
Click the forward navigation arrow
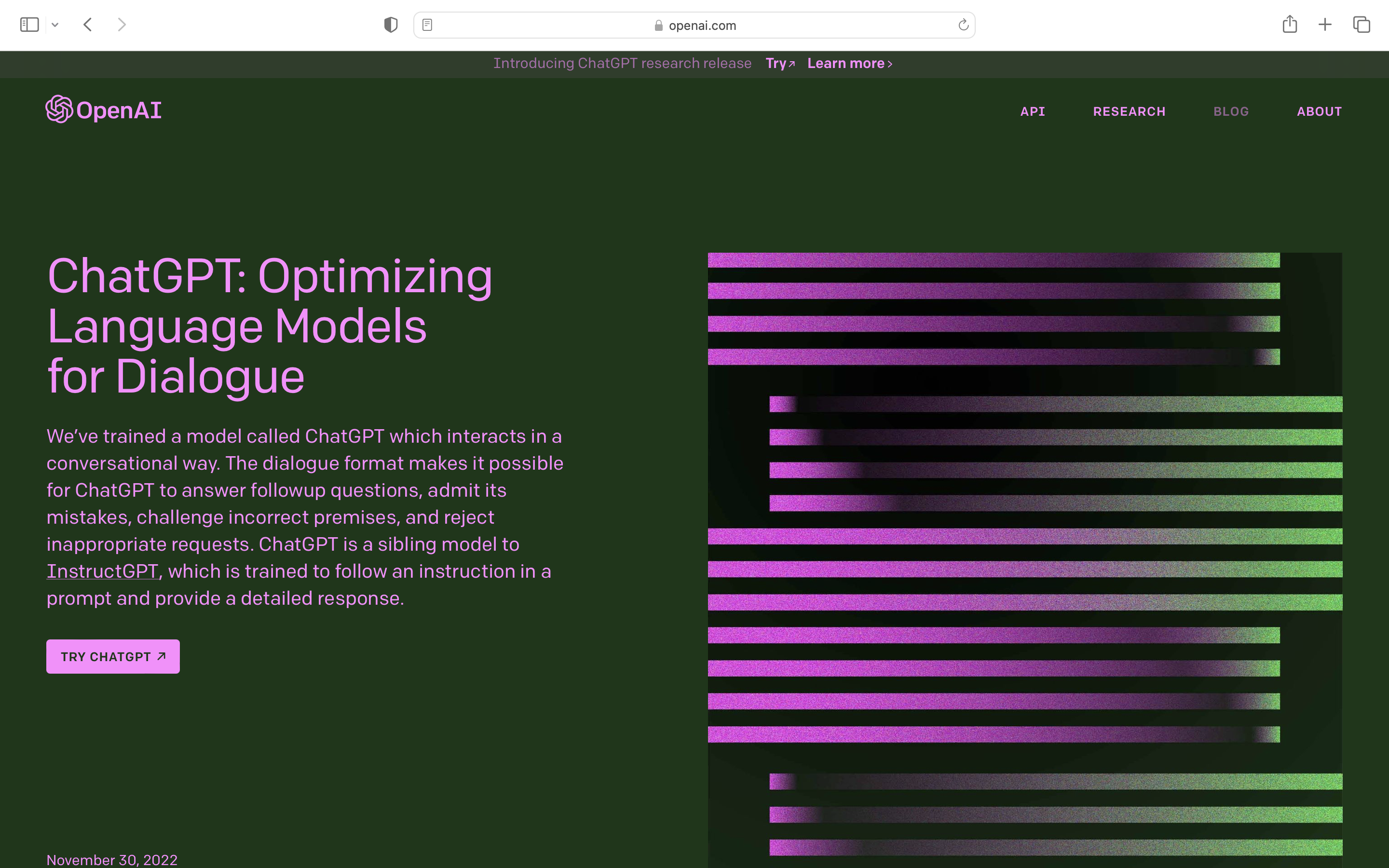coord(121,25)
